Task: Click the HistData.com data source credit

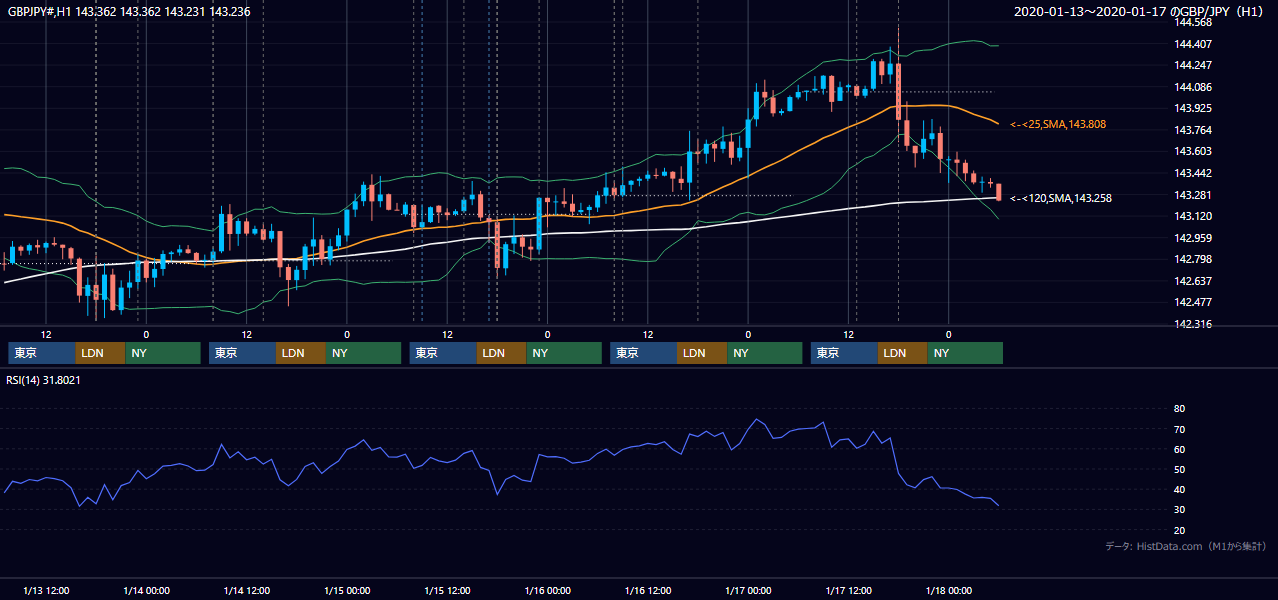Action: (x=1185, y=546)
